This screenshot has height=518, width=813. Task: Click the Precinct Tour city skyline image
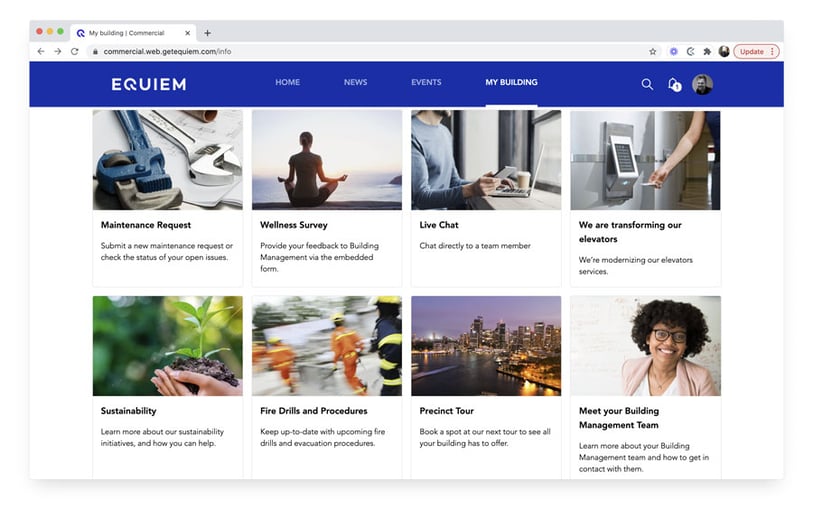[486, 345]
